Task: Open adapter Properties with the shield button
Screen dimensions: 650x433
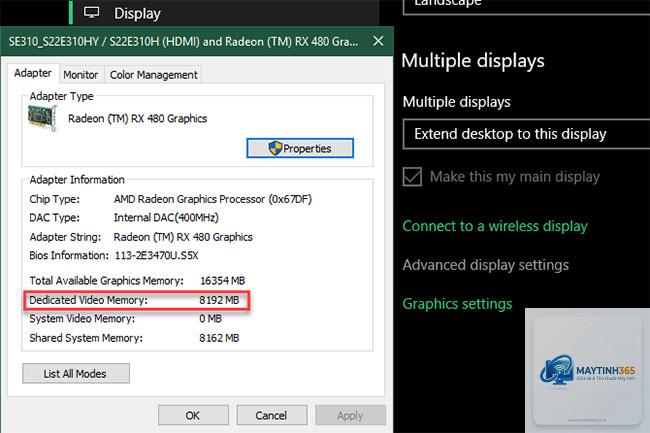Action: coord(300,148)
